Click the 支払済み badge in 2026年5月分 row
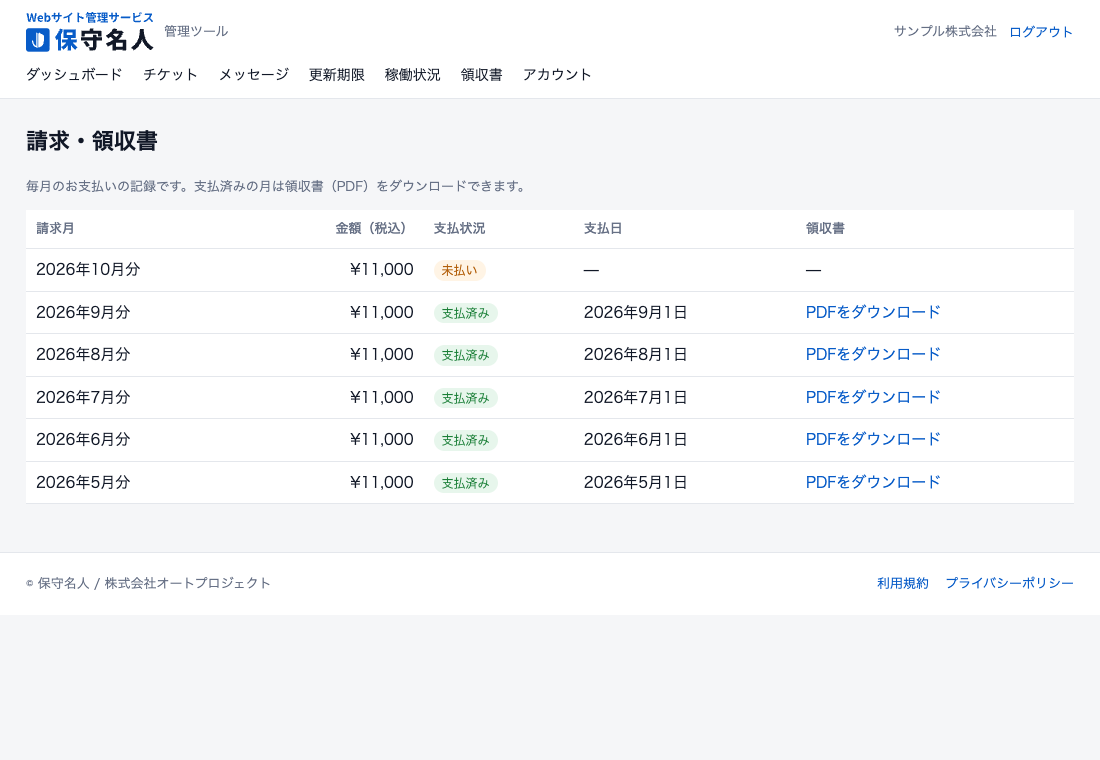 466,483
